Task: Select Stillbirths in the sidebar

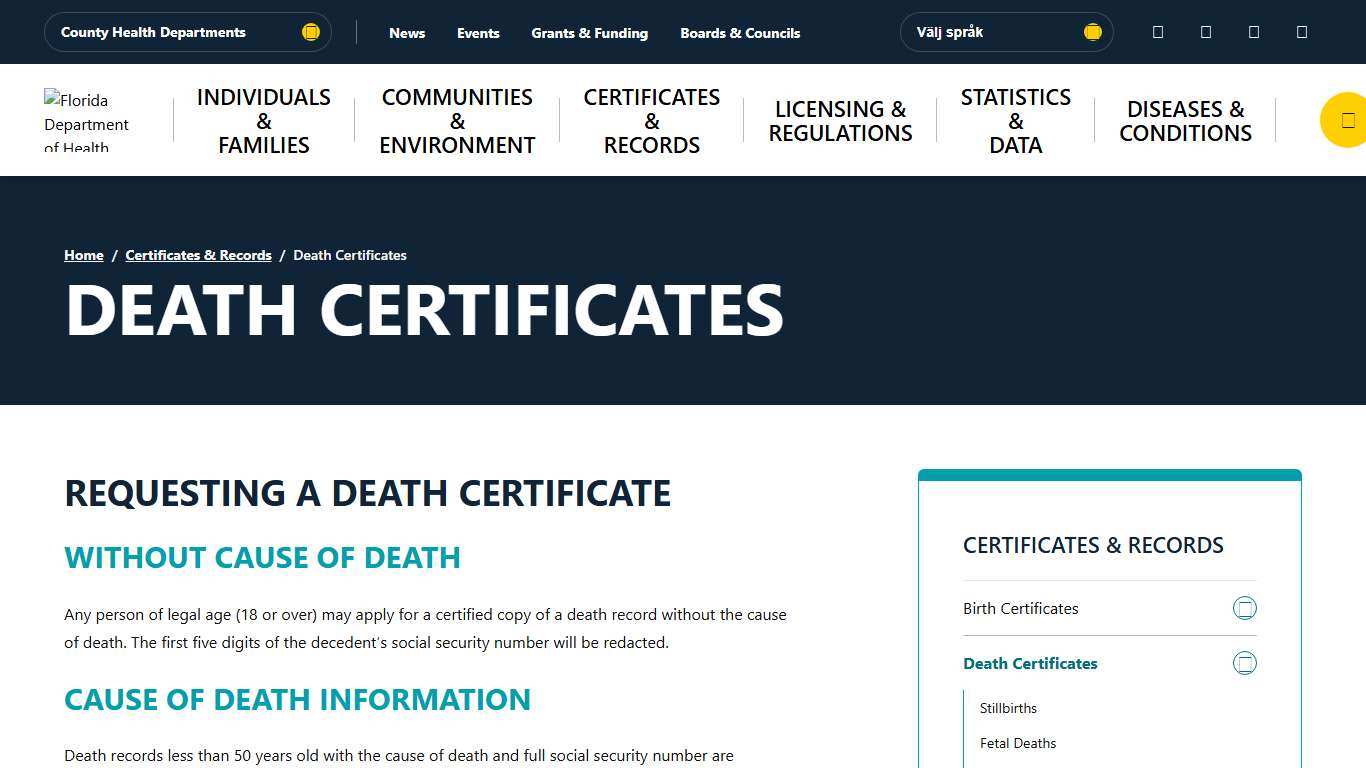Action: pyautogui.click(x=1008, y=708)
